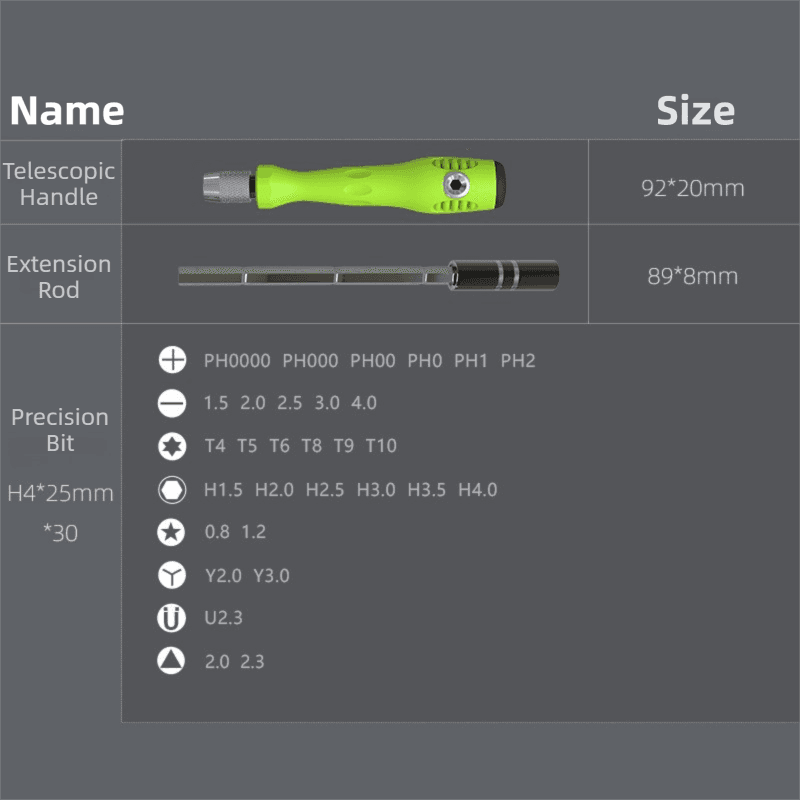
Task: Click the Y3.0 size label
Action: (271, 576)
